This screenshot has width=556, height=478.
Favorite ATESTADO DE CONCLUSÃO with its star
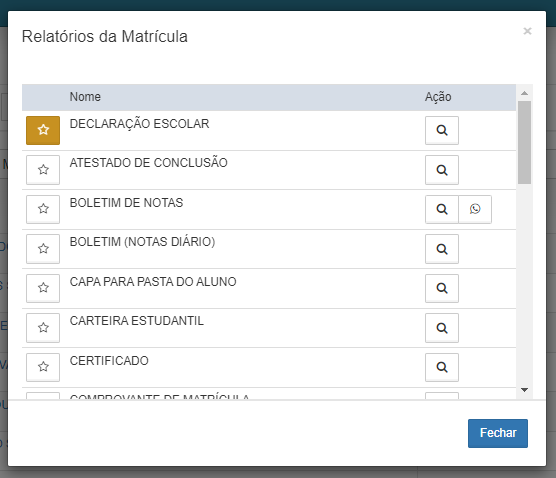point(43,170)
